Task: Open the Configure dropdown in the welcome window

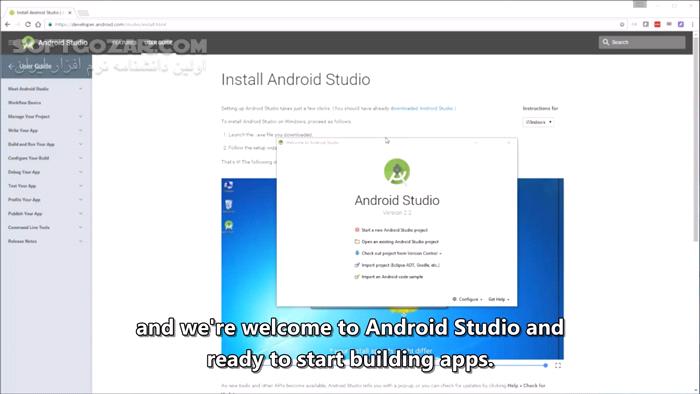Action: (x=467, y=299)
